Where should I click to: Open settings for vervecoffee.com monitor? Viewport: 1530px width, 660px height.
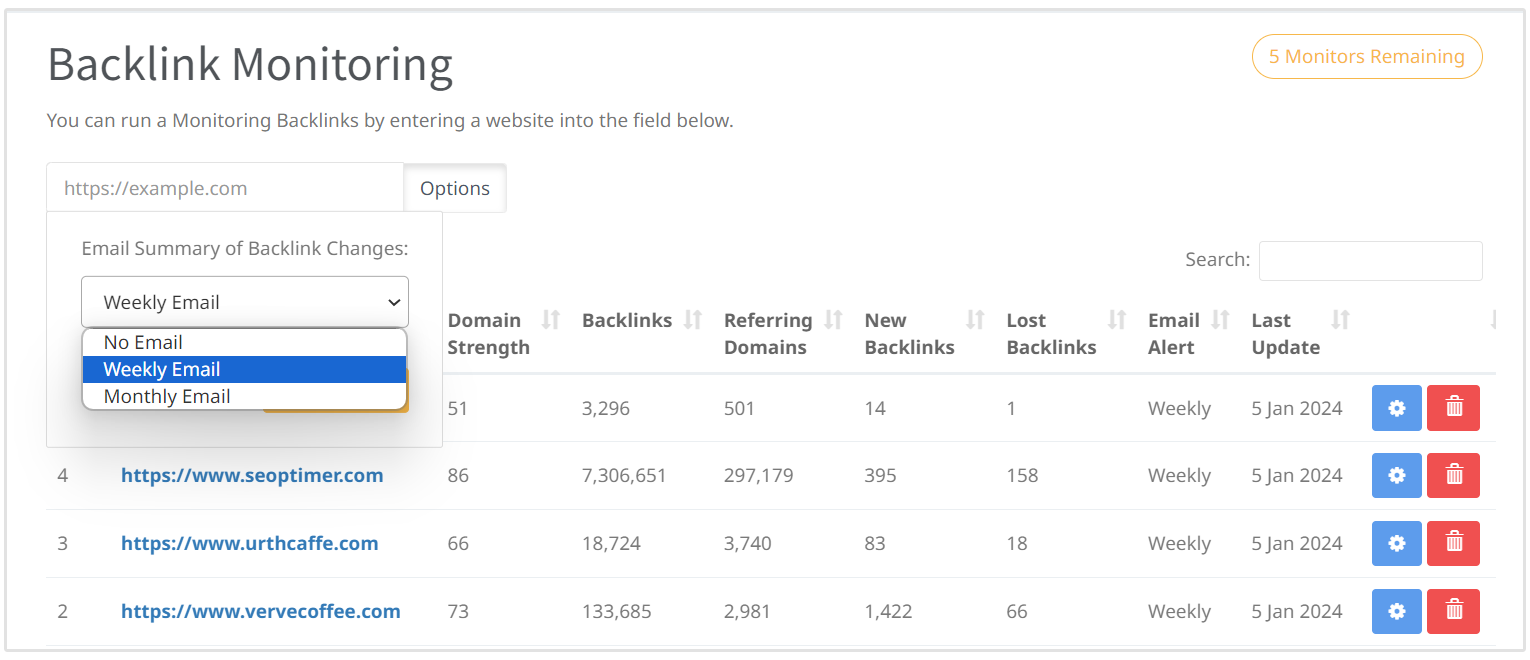click(x=1396, y=611)
